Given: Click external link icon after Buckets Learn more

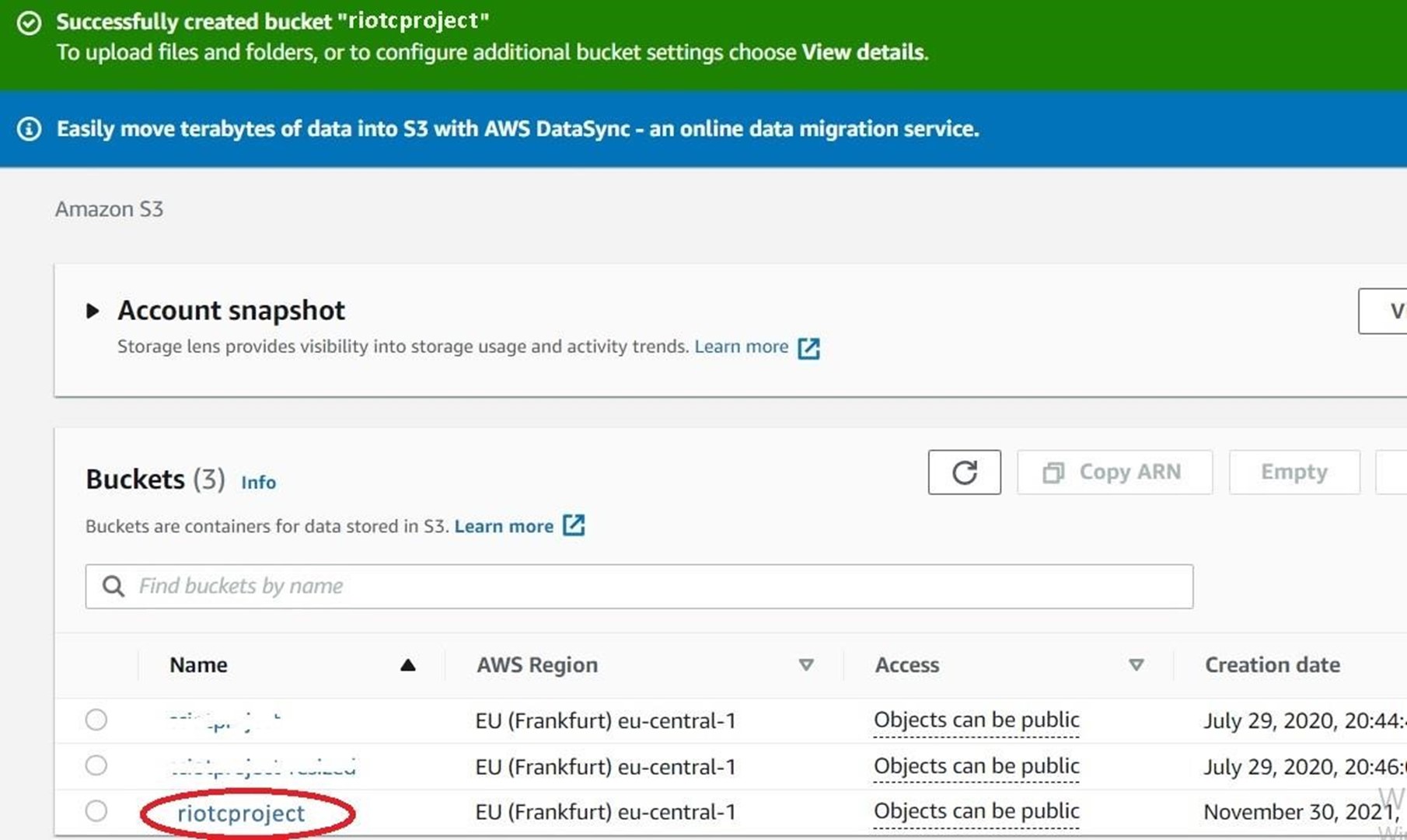Looking at the screenshot, I should (x=574, y=525).
